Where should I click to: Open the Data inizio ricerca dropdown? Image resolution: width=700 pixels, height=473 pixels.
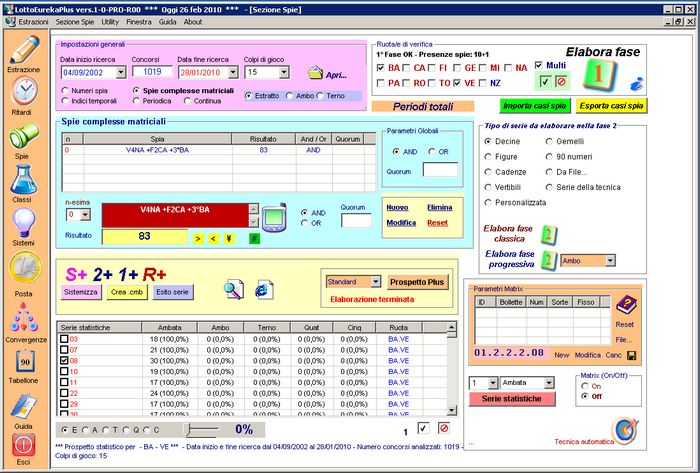(x=121, y=72)
